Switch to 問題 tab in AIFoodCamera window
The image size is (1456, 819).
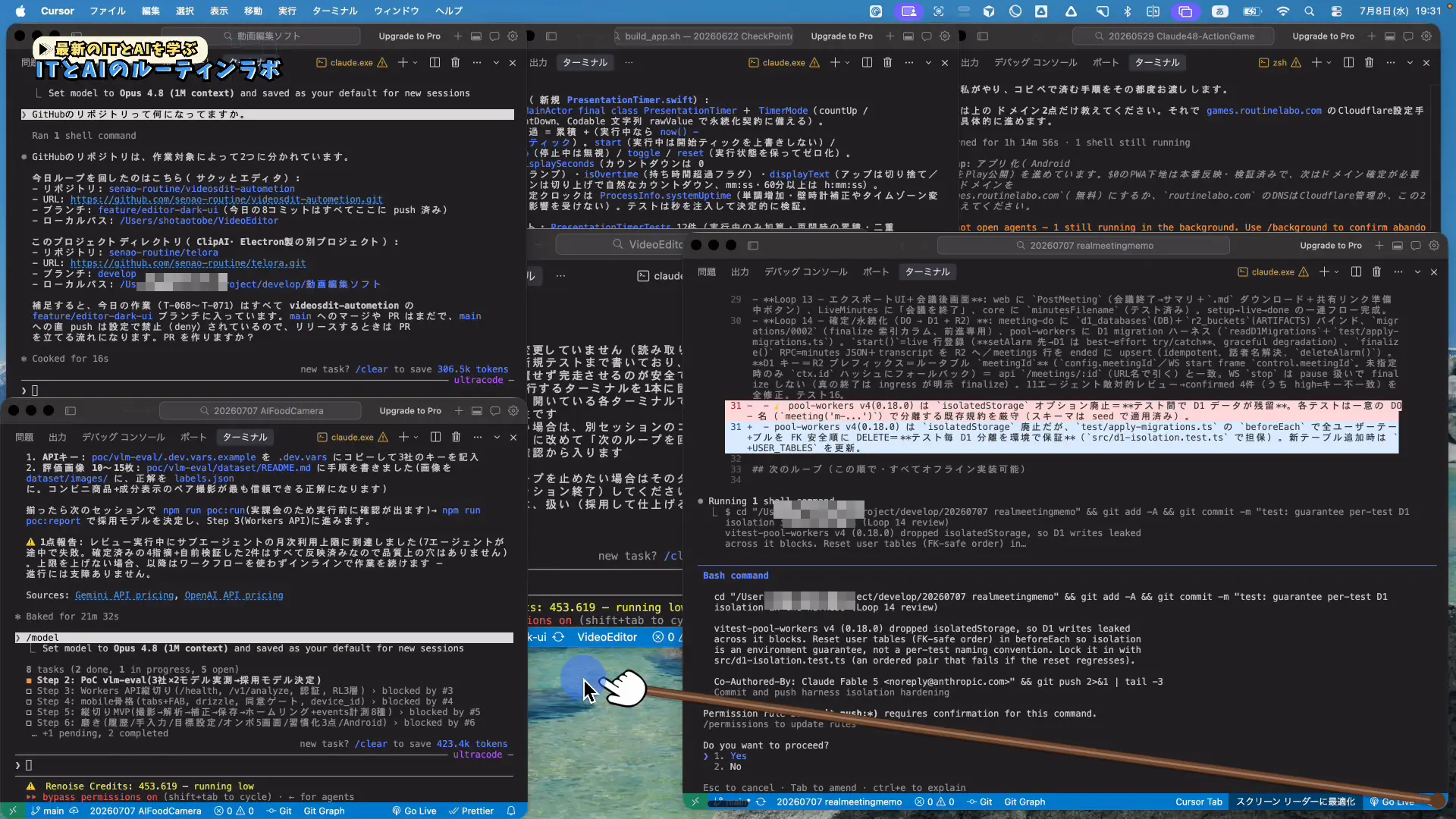(x=24, y=437)
